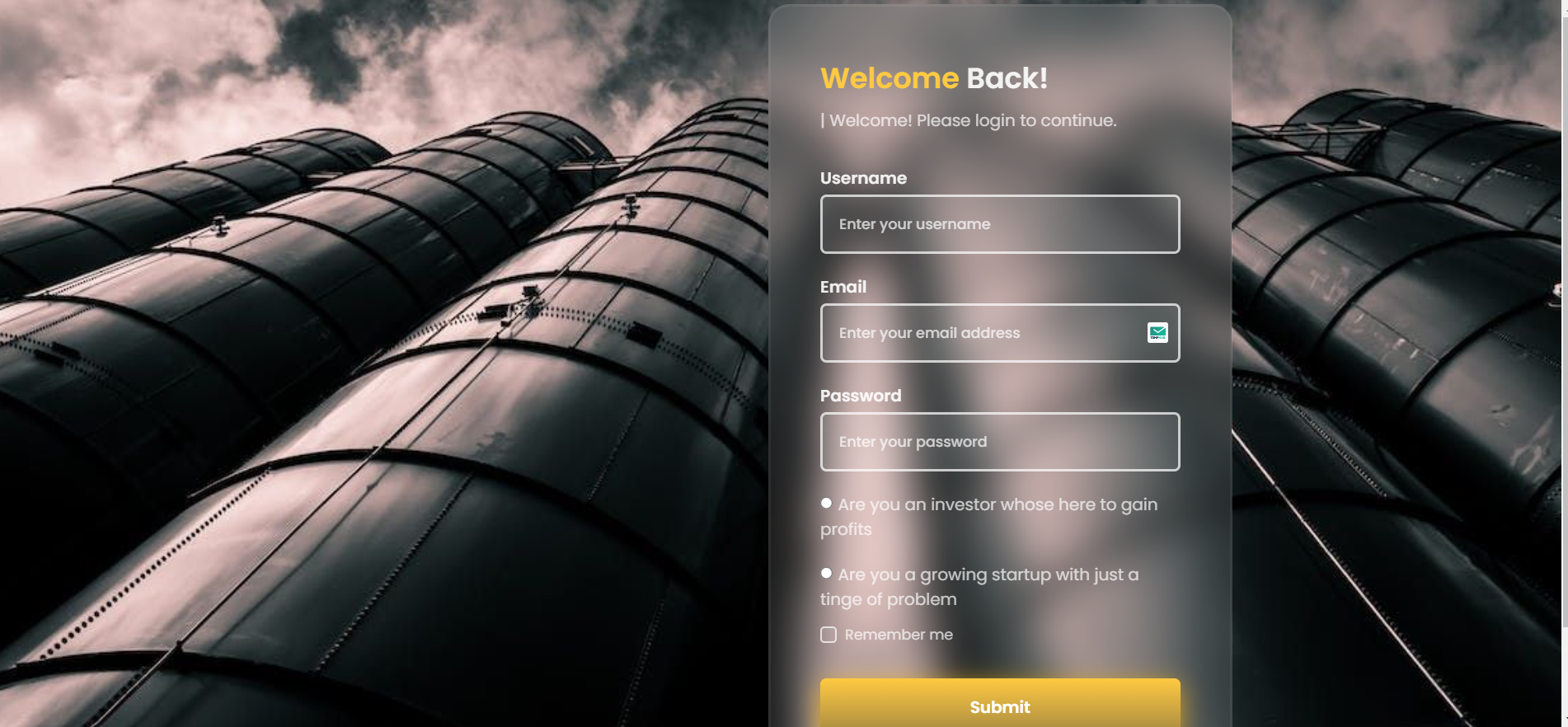Click the 'Remember me' label text

coord(899,635)
